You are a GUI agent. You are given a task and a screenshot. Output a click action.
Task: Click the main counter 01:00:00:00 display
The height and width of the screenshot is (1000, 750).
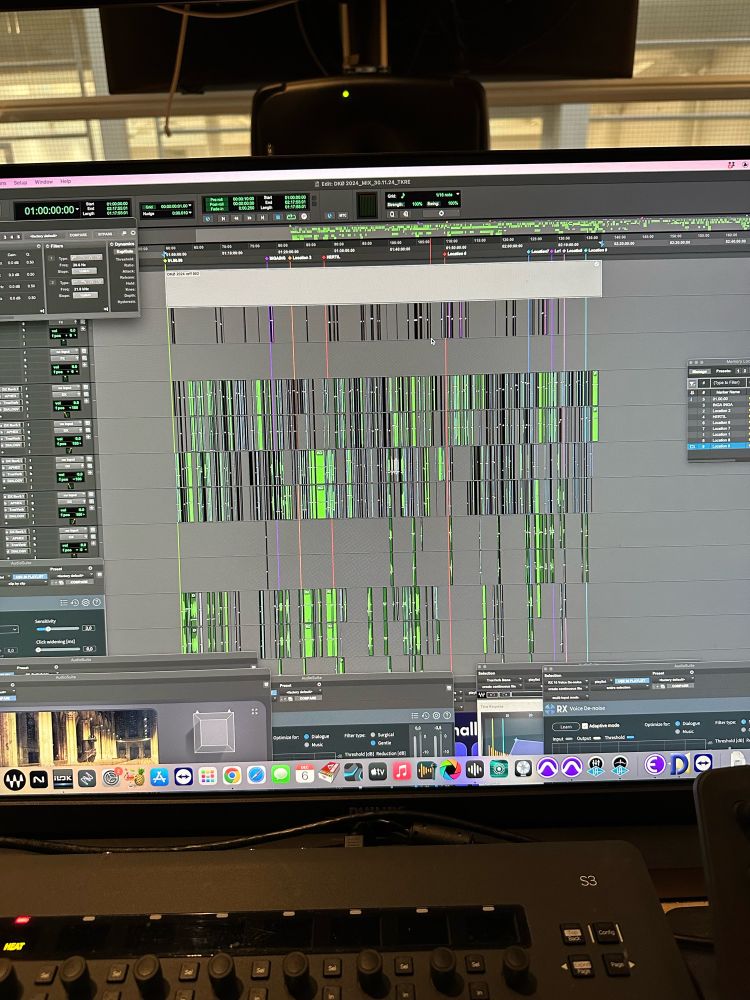49,210
